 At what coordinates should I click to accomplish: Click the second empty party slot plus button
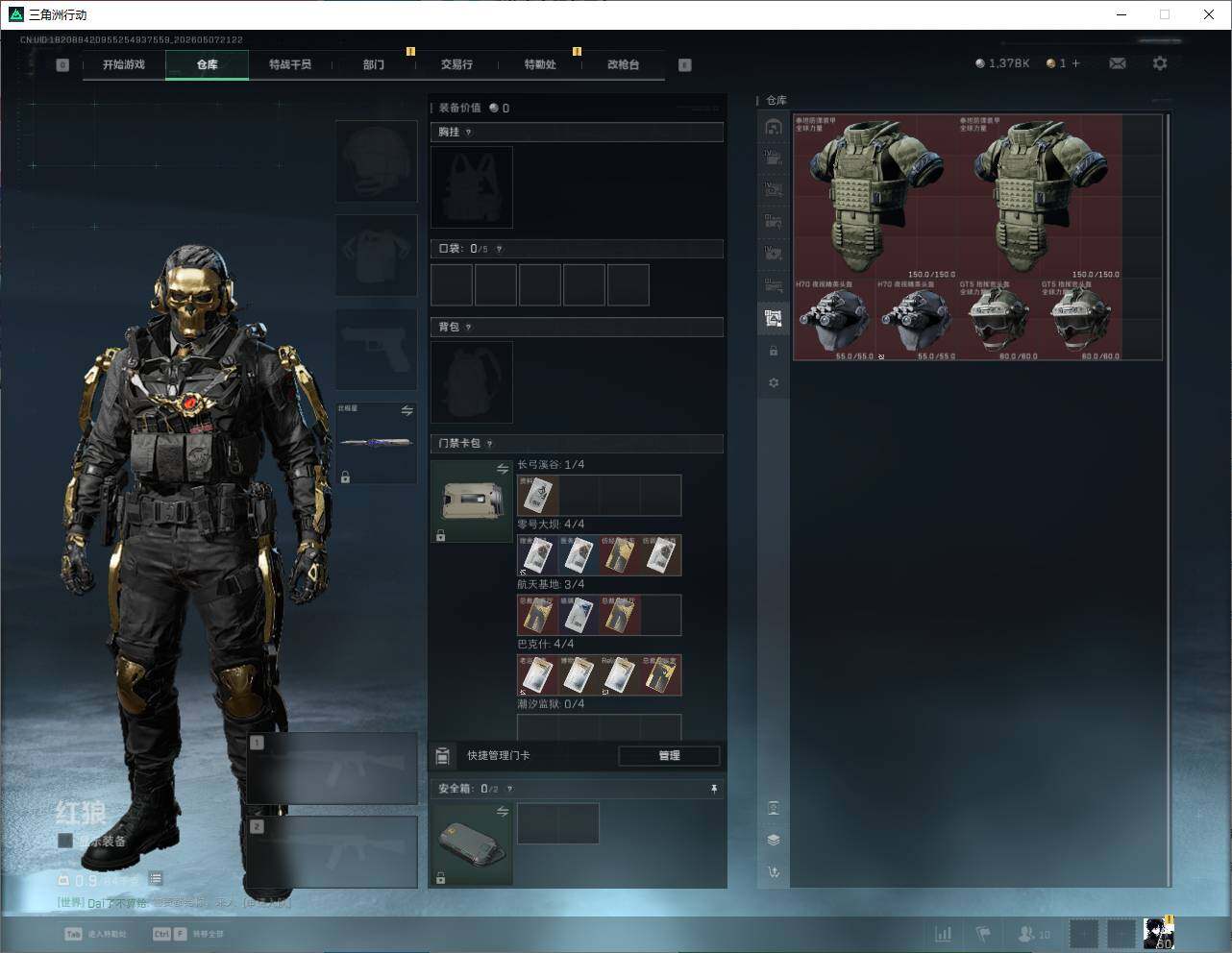[1121, 934]
